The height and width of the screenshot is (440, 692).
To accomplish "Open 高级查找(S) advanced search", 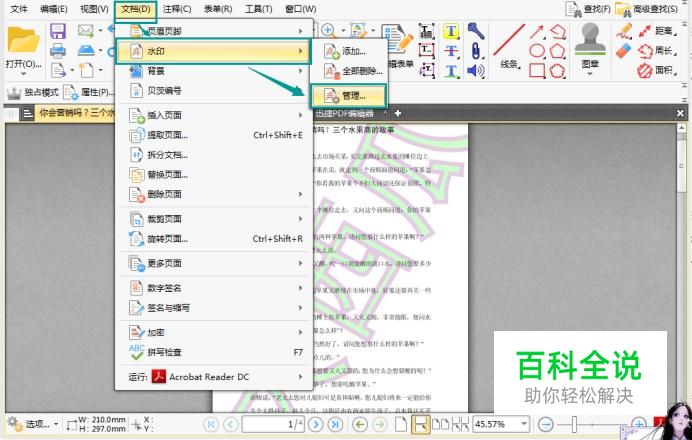I will (x=646, y=9).
